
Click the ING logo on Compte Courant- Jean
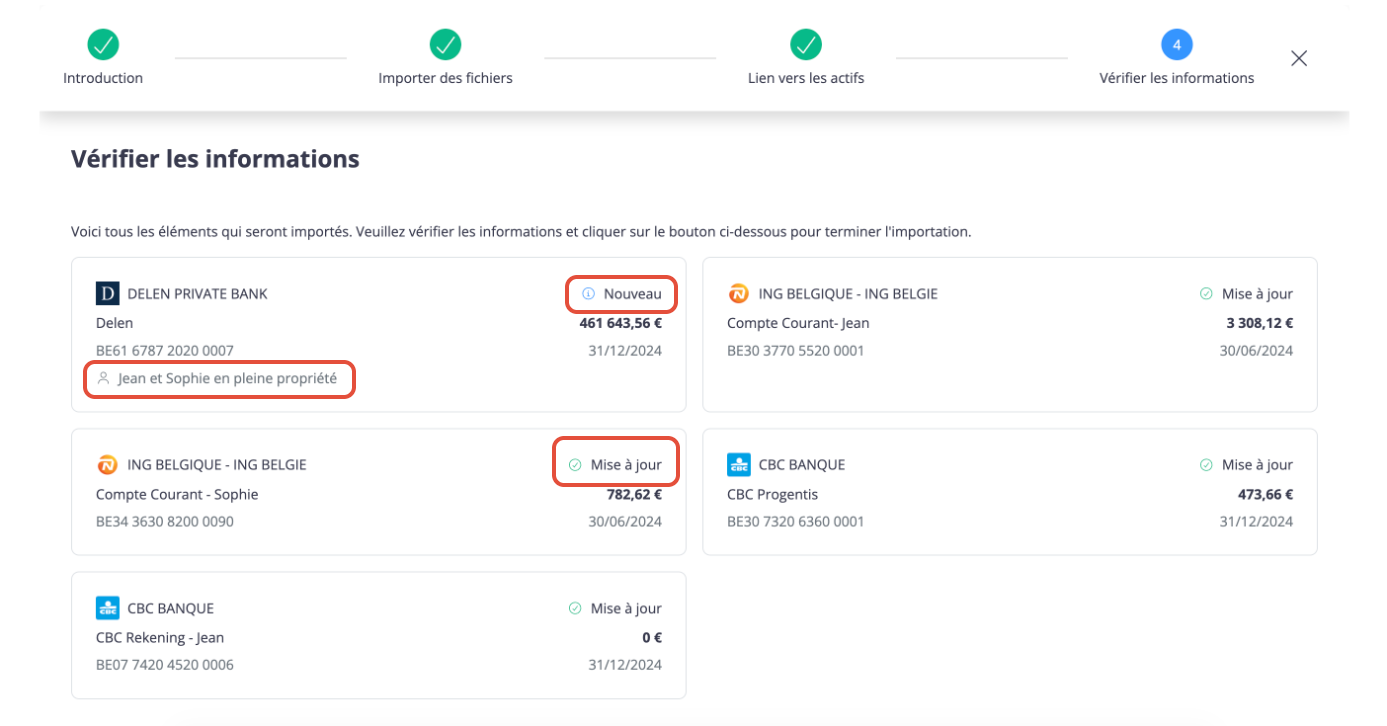point(739,294)
